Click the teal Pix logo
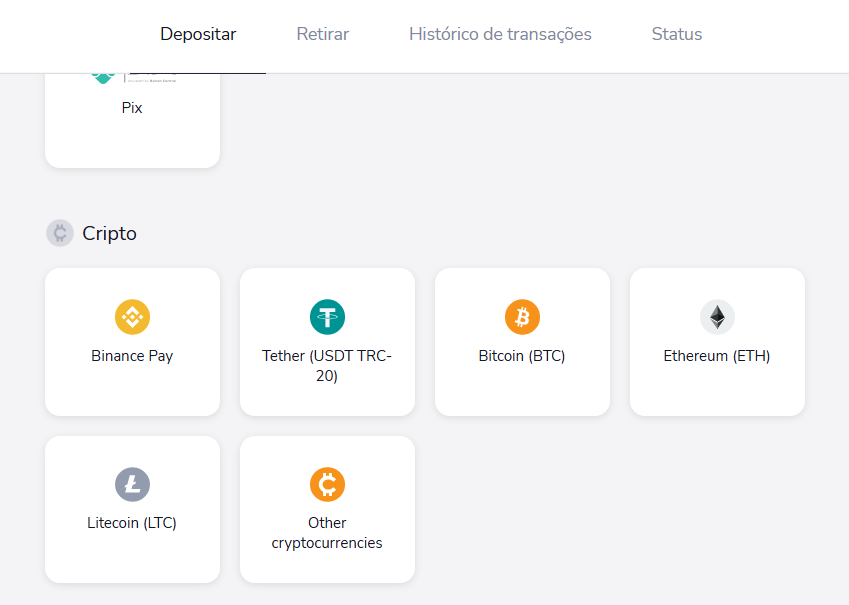Screen dimensions: 849x605 103,78
